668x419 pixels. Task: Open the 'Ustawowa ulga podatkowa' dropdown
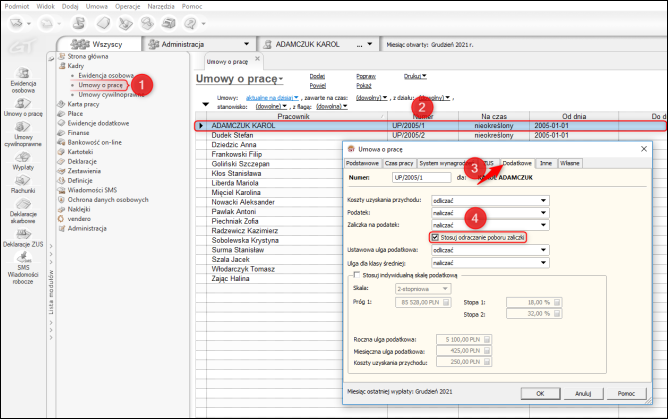click(x=543, y=250)
